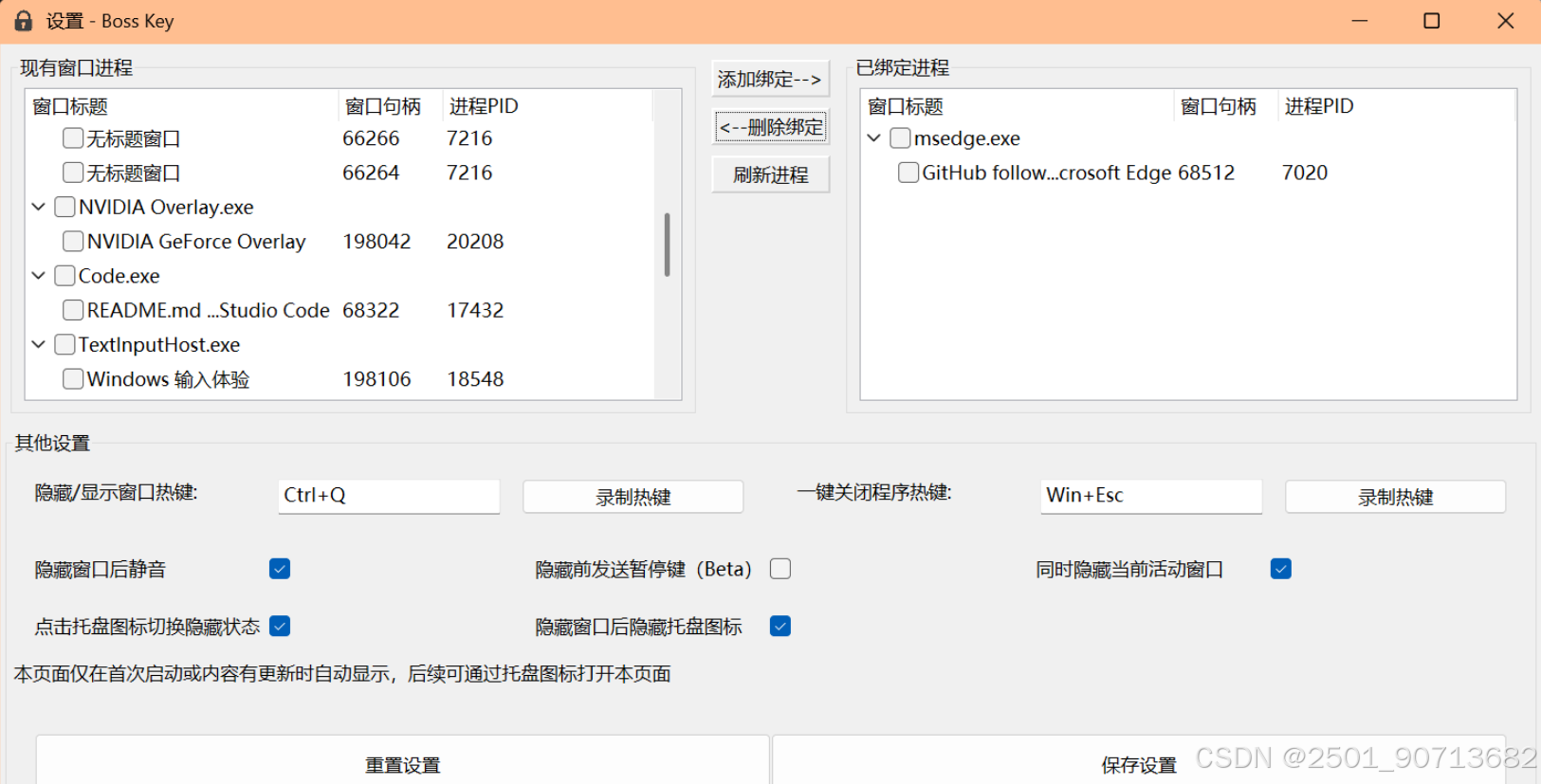Click 添加绑定--> button

click(x=770, y=79)
